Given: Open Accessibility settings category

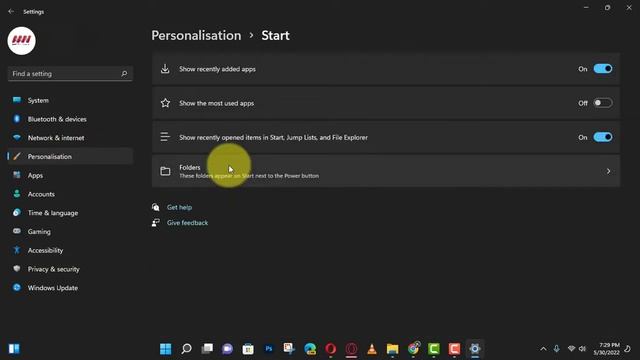Looking at the screenshot, I should tap(70, 251).
